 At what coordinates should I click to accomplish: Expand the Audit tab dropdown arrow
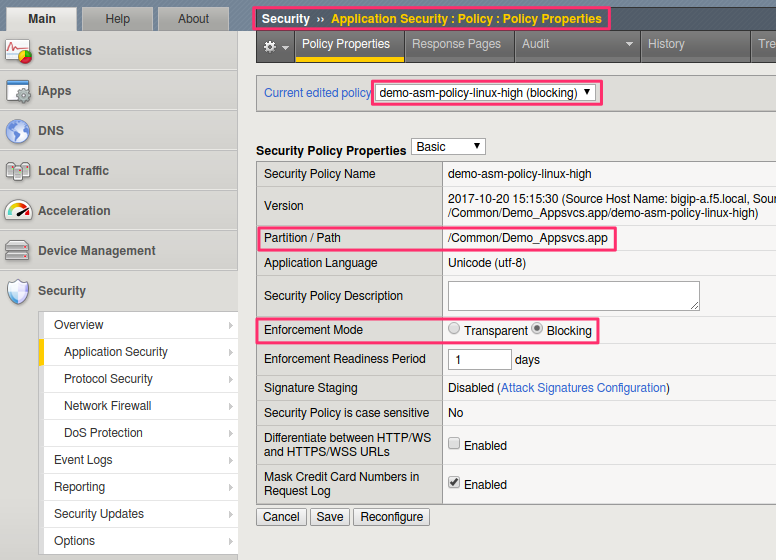(x=629, y=44)
